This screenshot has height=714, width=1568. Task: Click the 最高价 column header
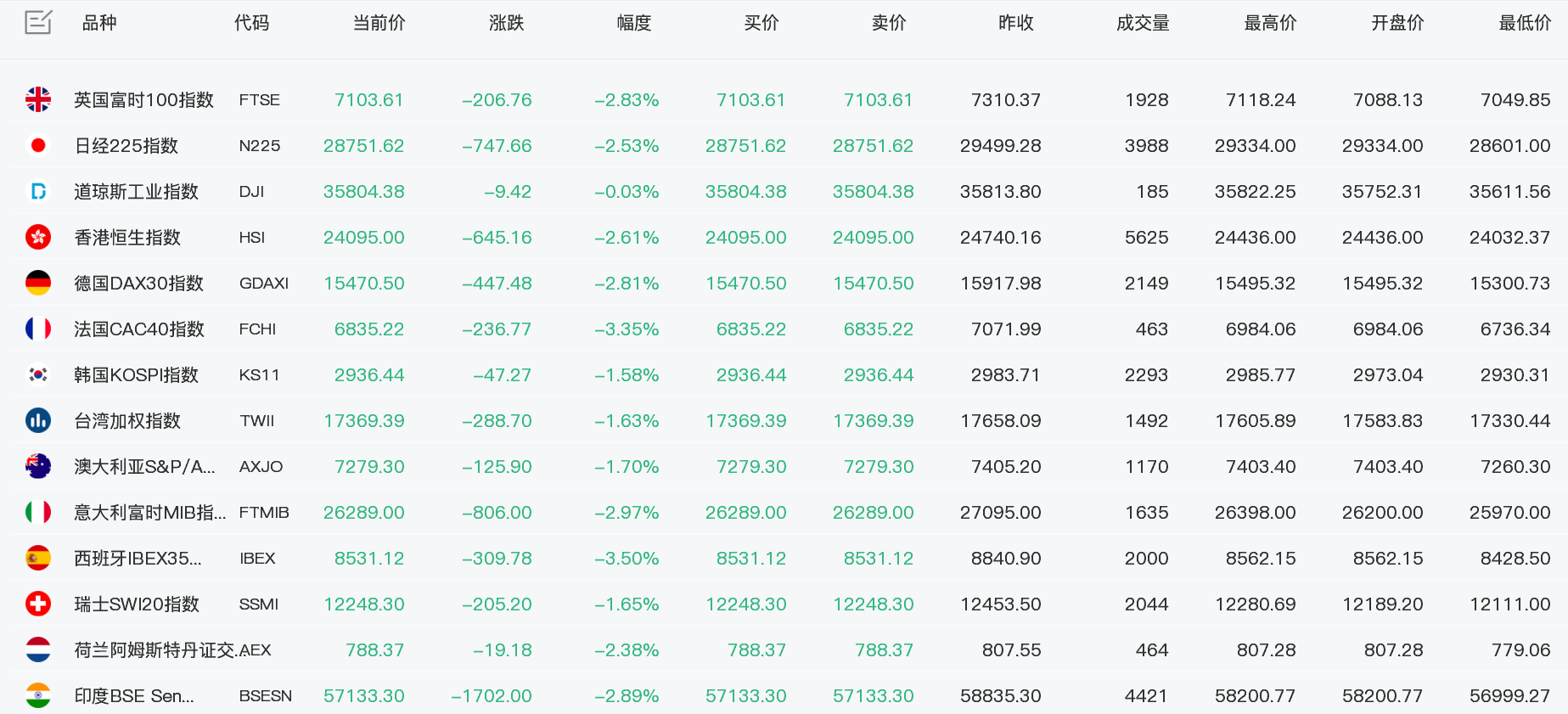[1271, 23]
